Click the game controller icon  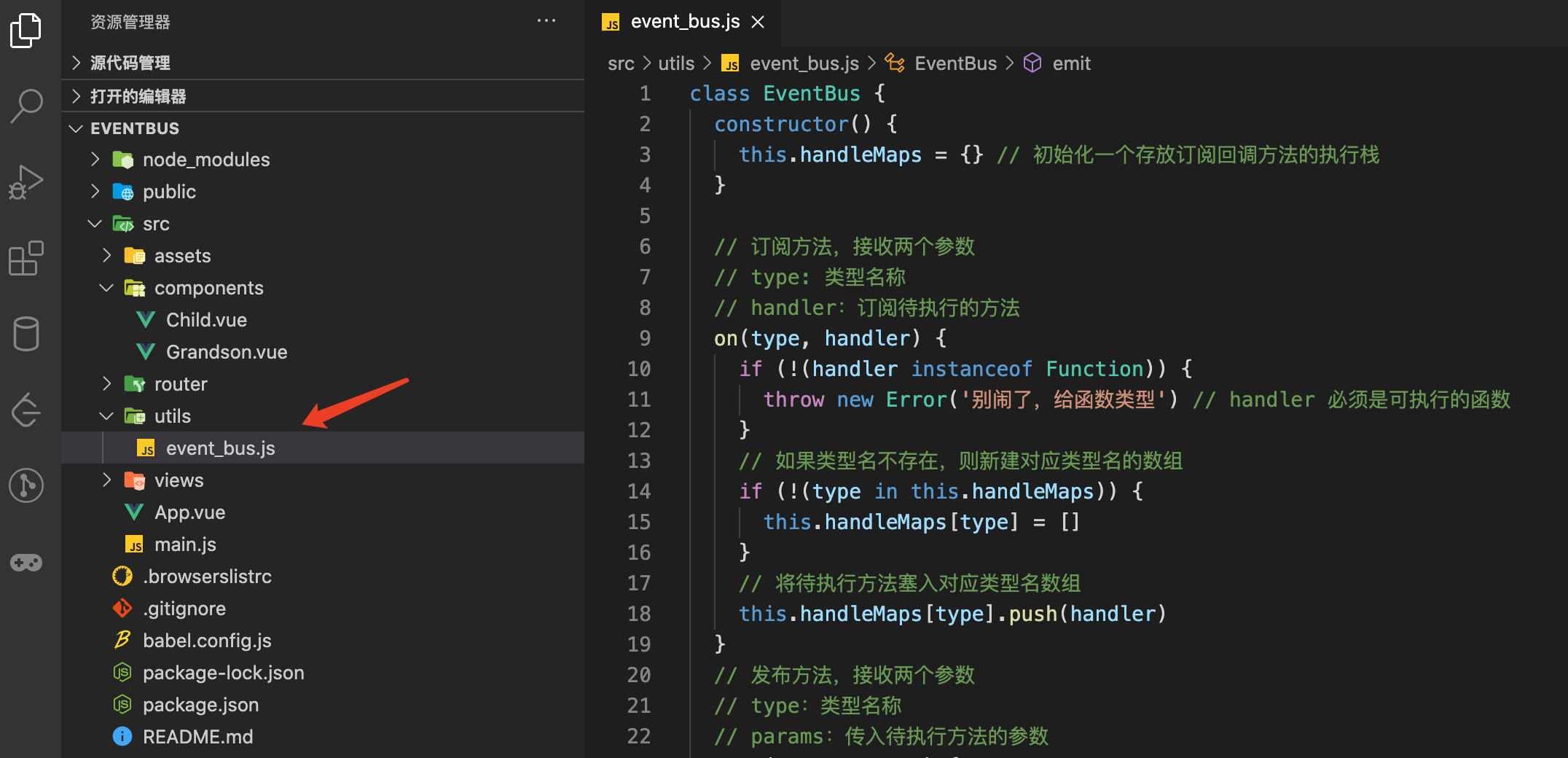click(26, 563)
